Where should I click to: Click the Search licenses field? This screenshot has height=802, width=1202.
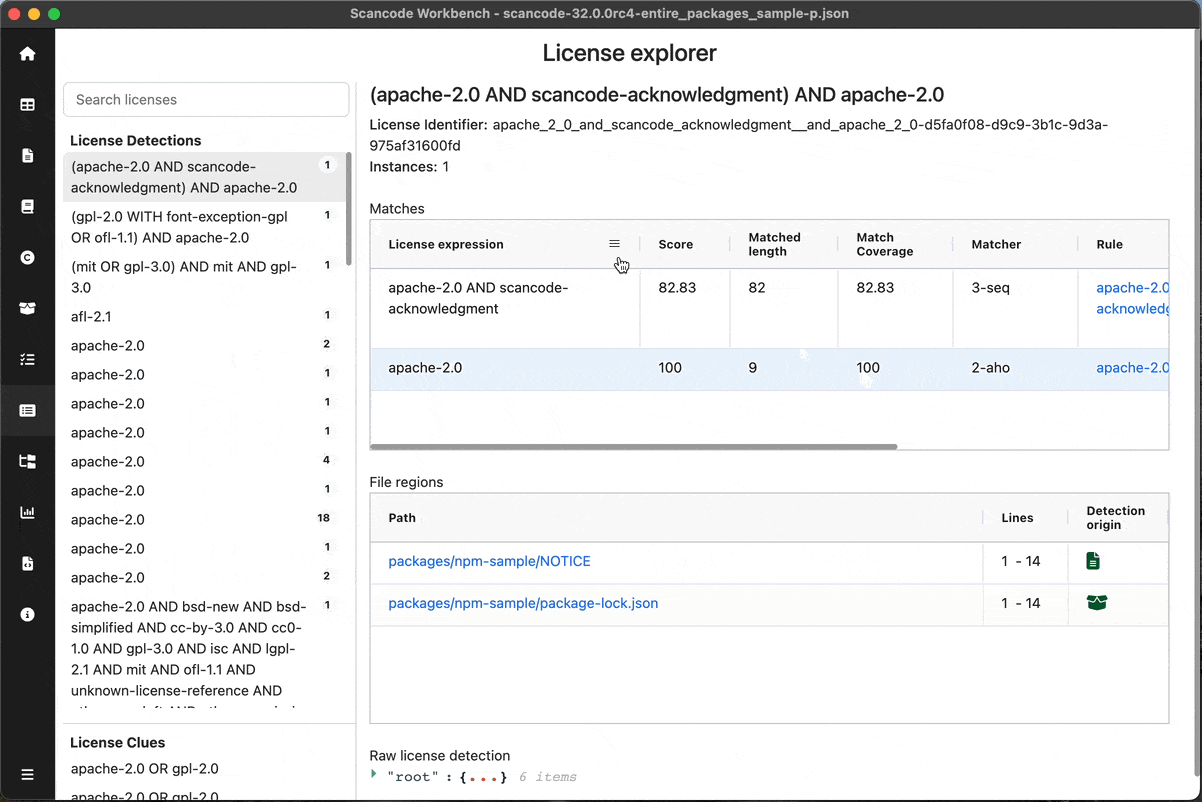[x=206, y=99]
